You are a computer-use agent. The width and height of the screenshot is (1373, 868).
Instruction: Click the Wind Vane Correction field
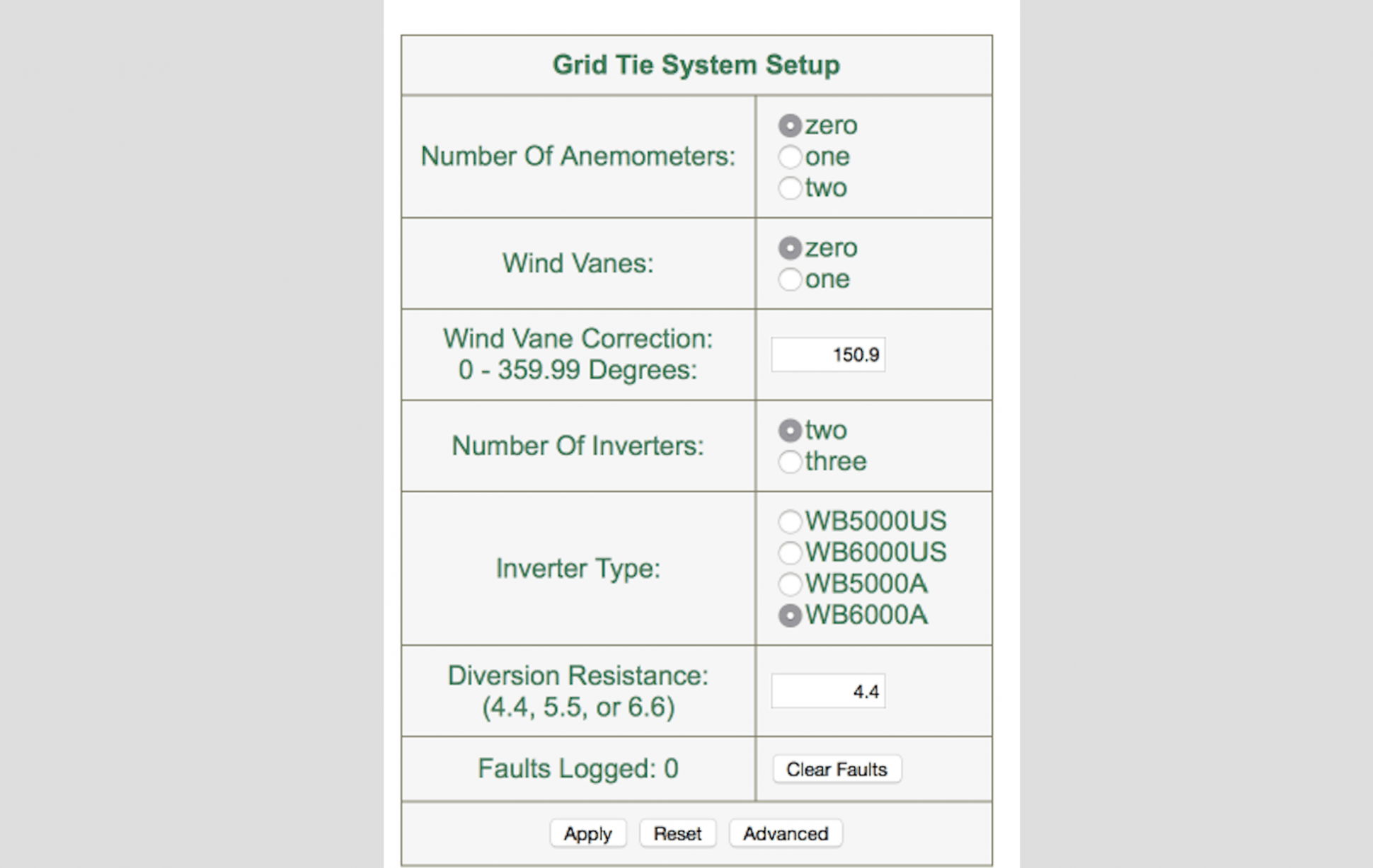click(827, 354)
